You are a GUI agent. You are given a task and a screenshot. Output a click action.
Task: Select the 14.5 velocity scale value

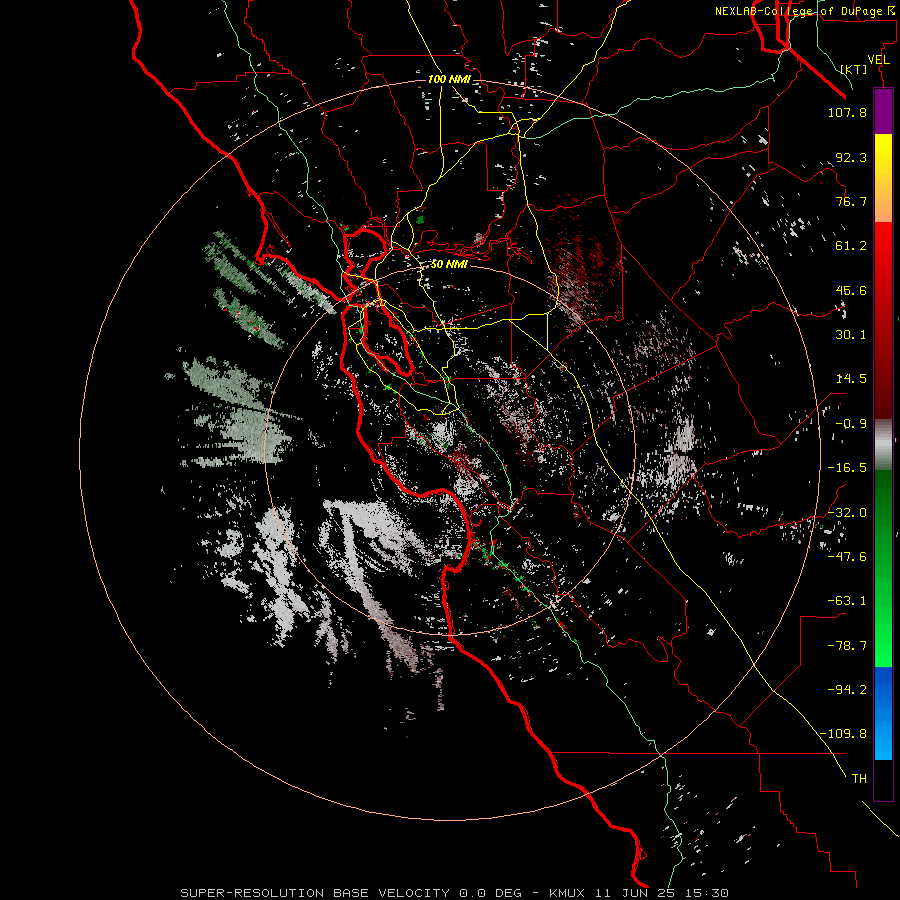click(851, 379)
